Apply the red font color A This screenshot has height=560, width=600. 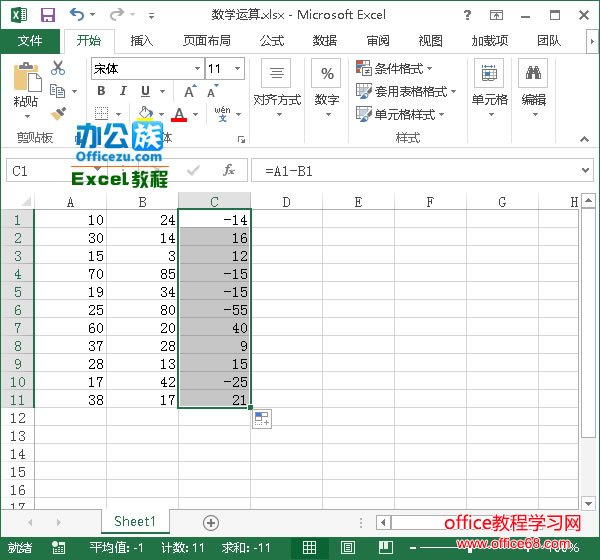point(179,114)
